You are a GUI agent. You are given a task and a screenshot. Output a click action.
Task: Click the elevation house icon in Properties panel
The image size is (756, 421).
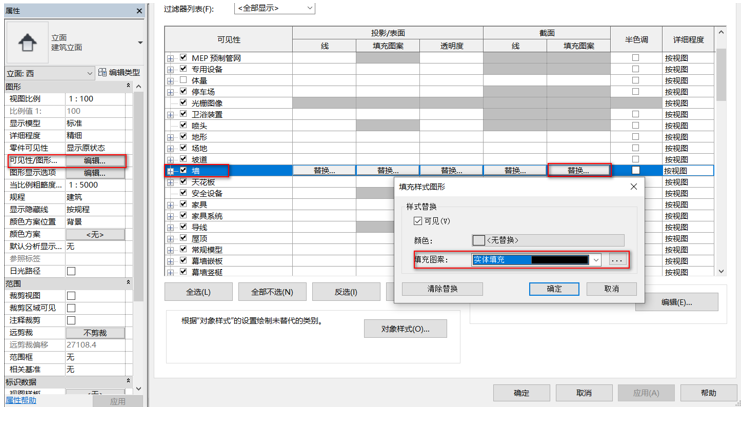pos(27,43)
